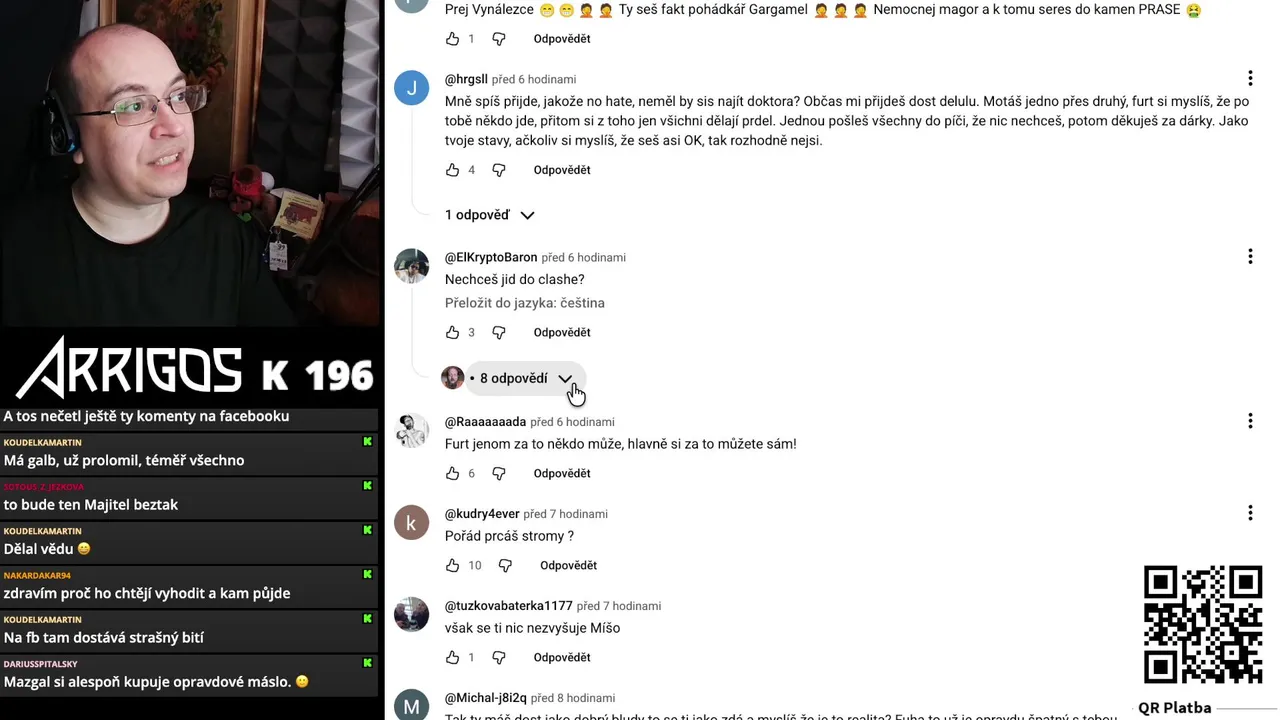Open options menu on @hrgsll comment
This screenshot has height=720, width=1280.
coord(1250,78)
